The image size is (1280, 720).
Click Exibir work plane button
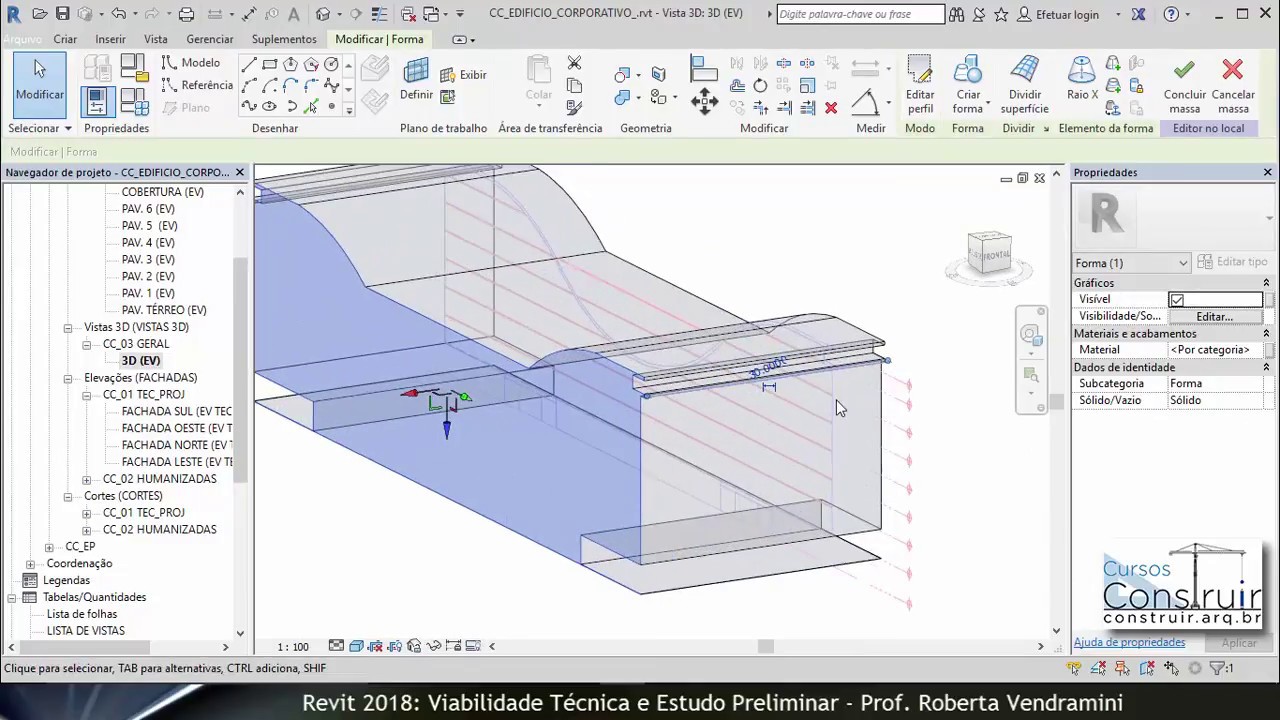(x=463, y=75)
